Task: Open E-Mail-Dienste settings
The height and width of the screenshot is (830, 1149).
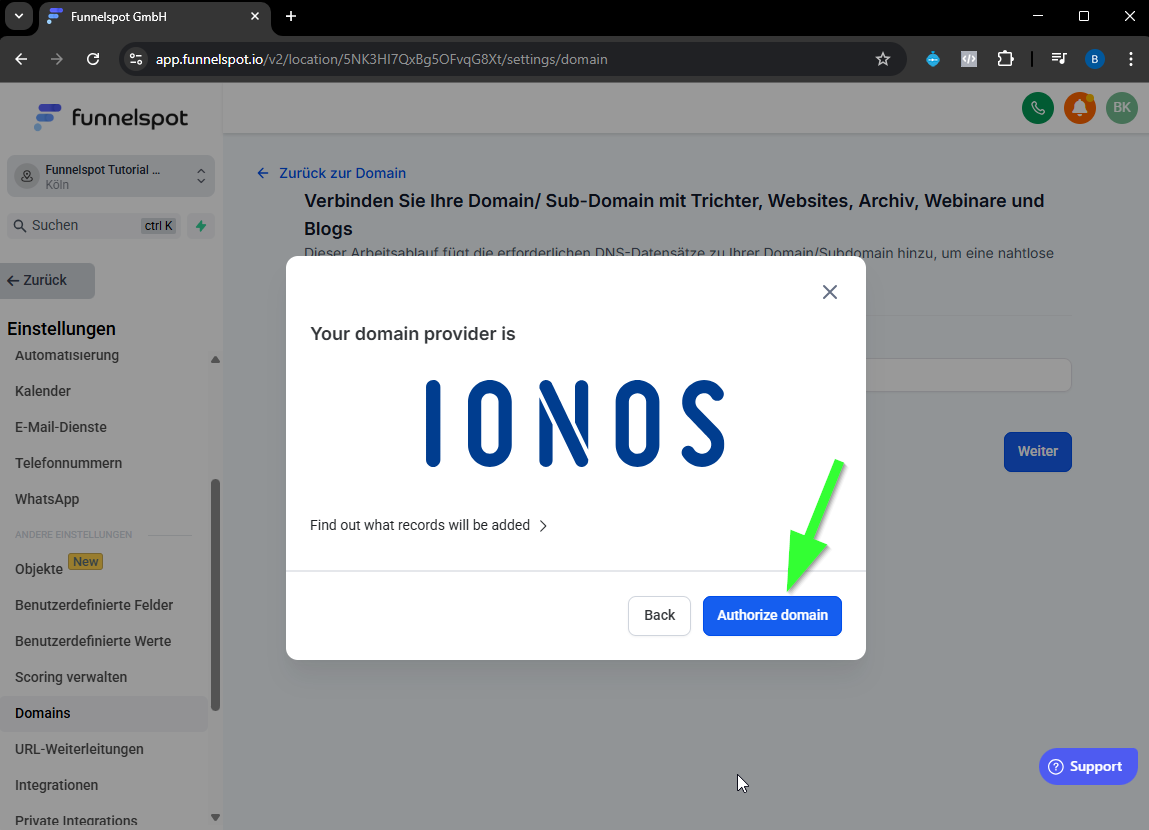Action: (x=61, y=427)
